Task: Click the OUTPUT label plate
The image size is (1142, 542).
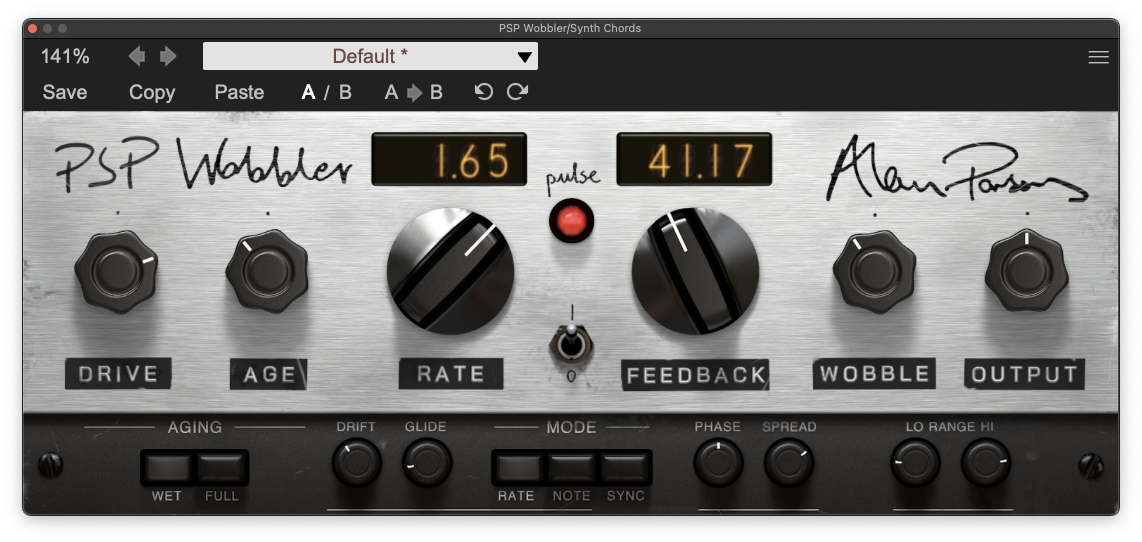Action: (1025, 374)
